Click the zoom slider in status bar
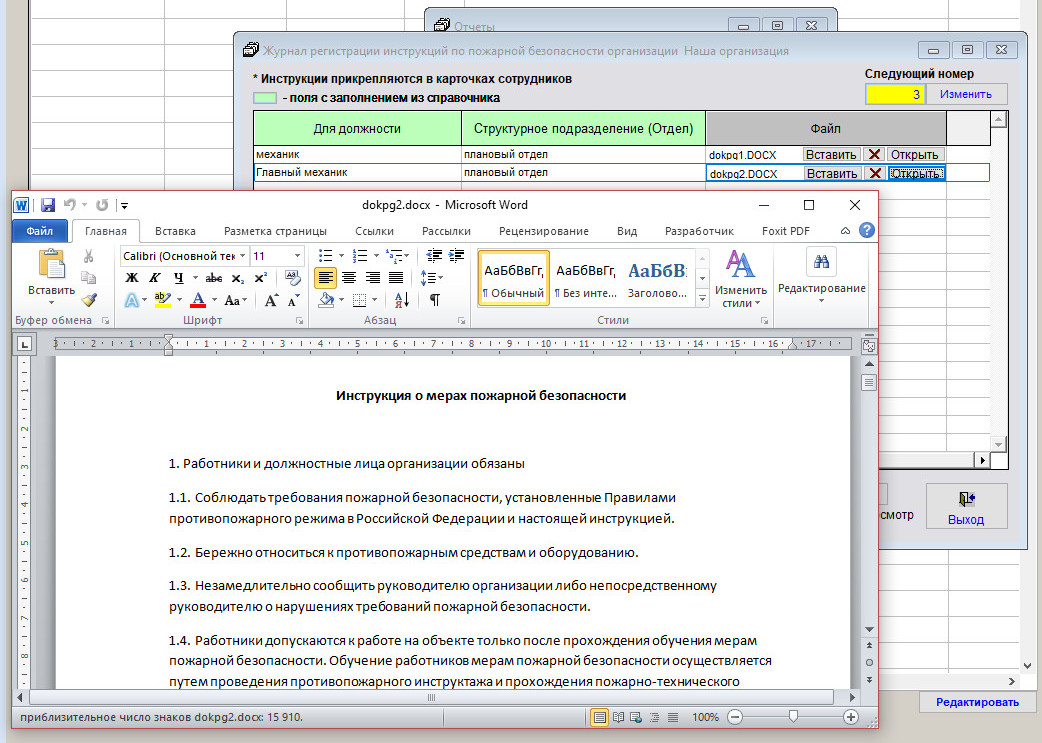This screenshot has height=743, width=1042. click(x=792, y=717)
